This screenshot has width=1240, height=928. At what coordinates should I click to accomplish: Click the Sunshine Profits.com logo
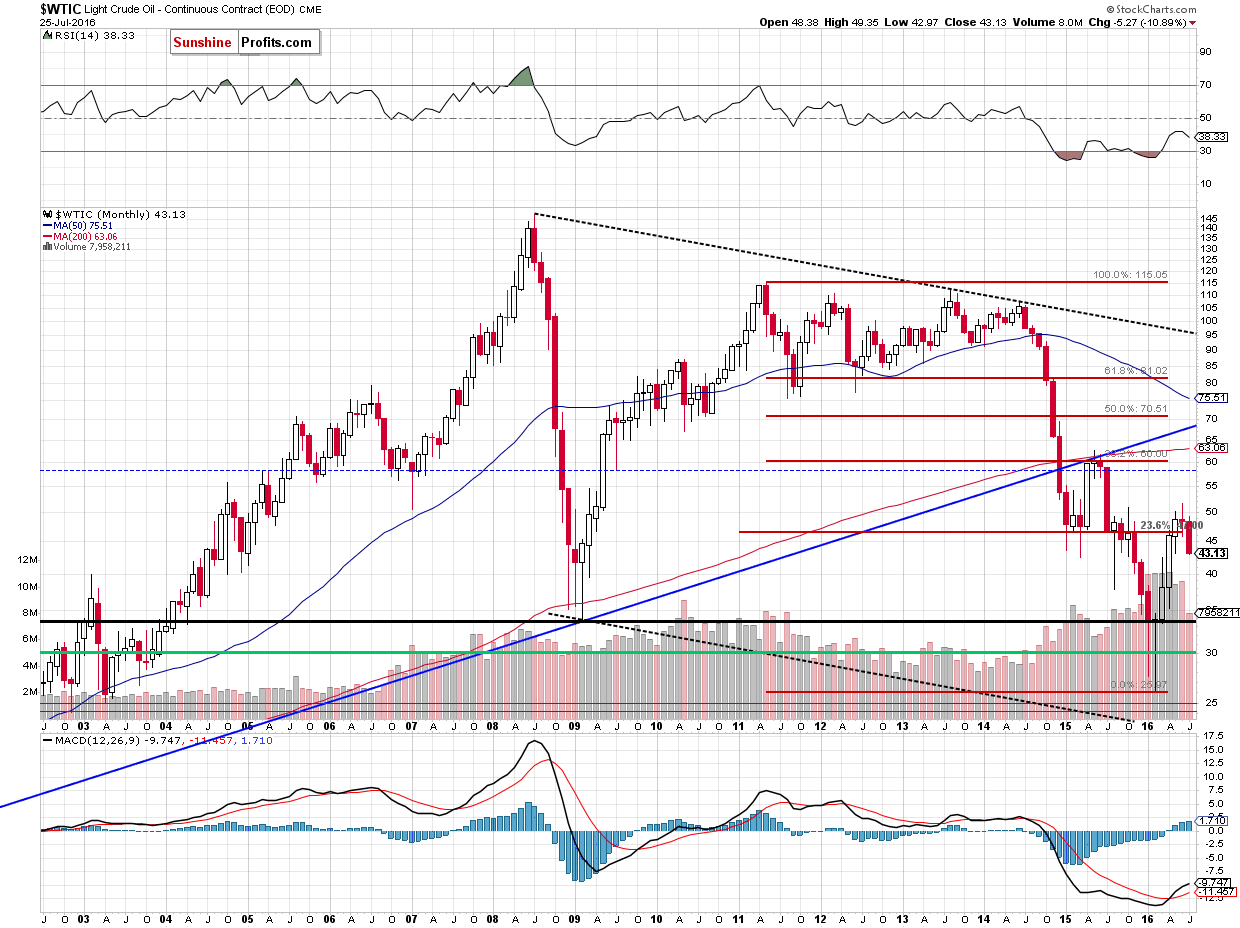click(x=244, y=43)
